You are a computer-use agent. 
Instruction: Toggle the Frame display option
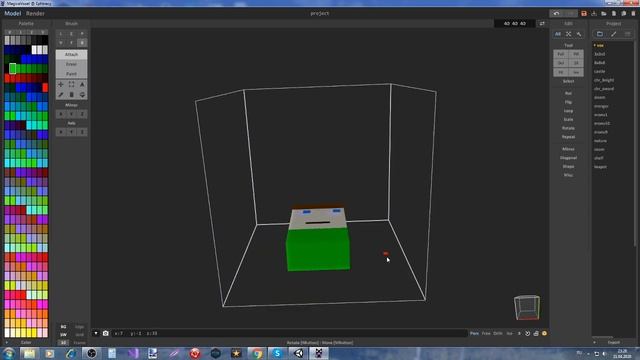(x=80, y=342)
